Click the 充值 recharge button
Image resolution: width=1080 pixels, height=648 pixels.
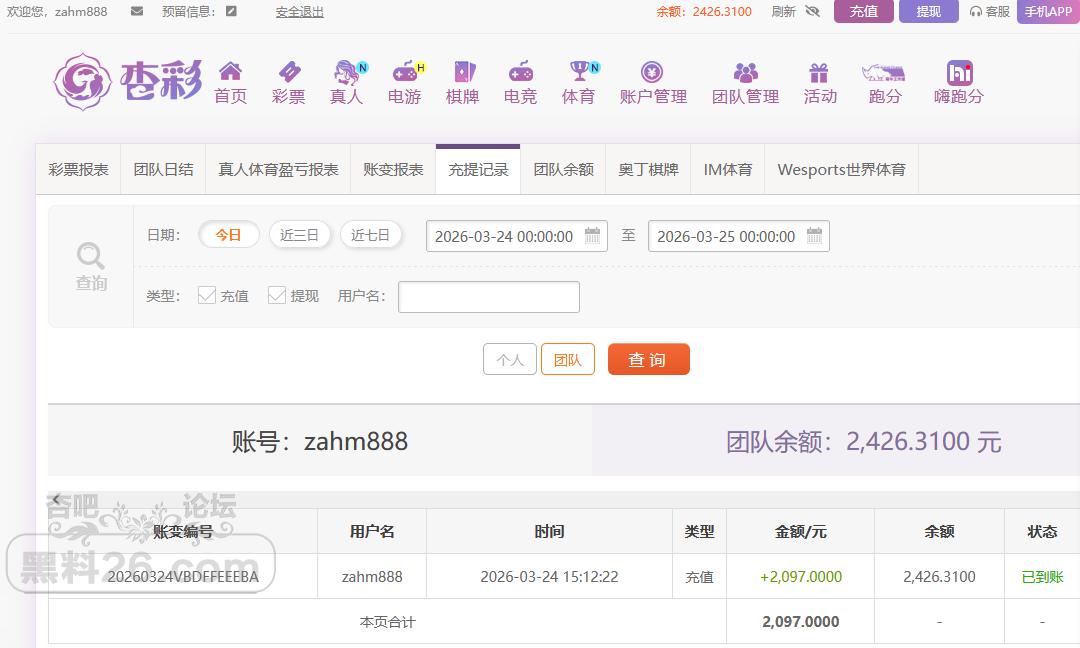864,11
